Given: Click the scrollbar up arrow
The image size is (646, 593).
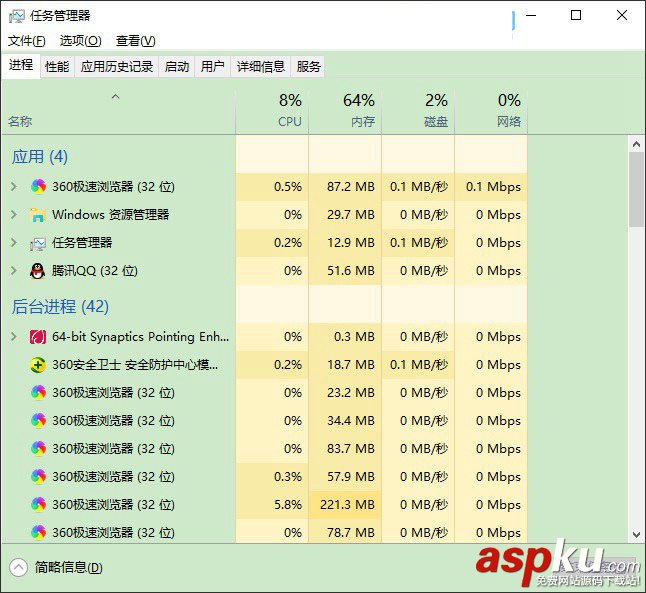Looking at the screenshot, I should pyautogui.click(x=636, y=144).
